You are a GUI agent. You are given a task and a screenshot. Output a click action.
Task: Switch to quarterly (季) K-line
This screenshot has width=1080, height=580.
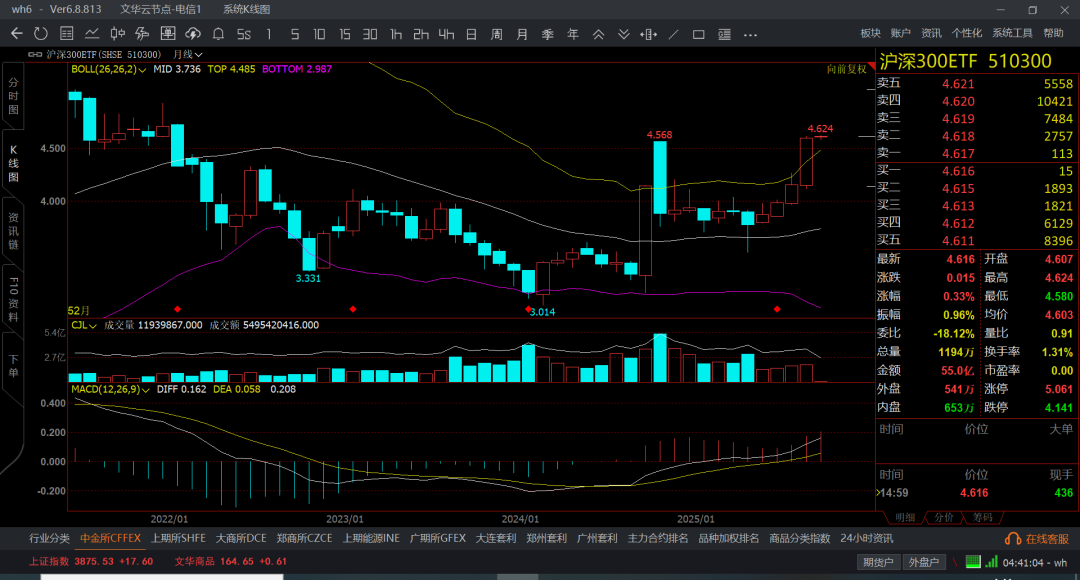pyautogui.click(x=548, y=34)
